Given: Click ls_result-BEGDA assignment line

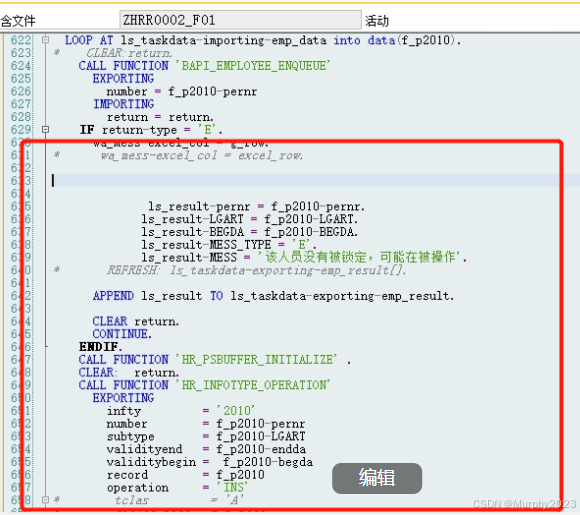Looking at the screenshot, I should tap(250, 232).
